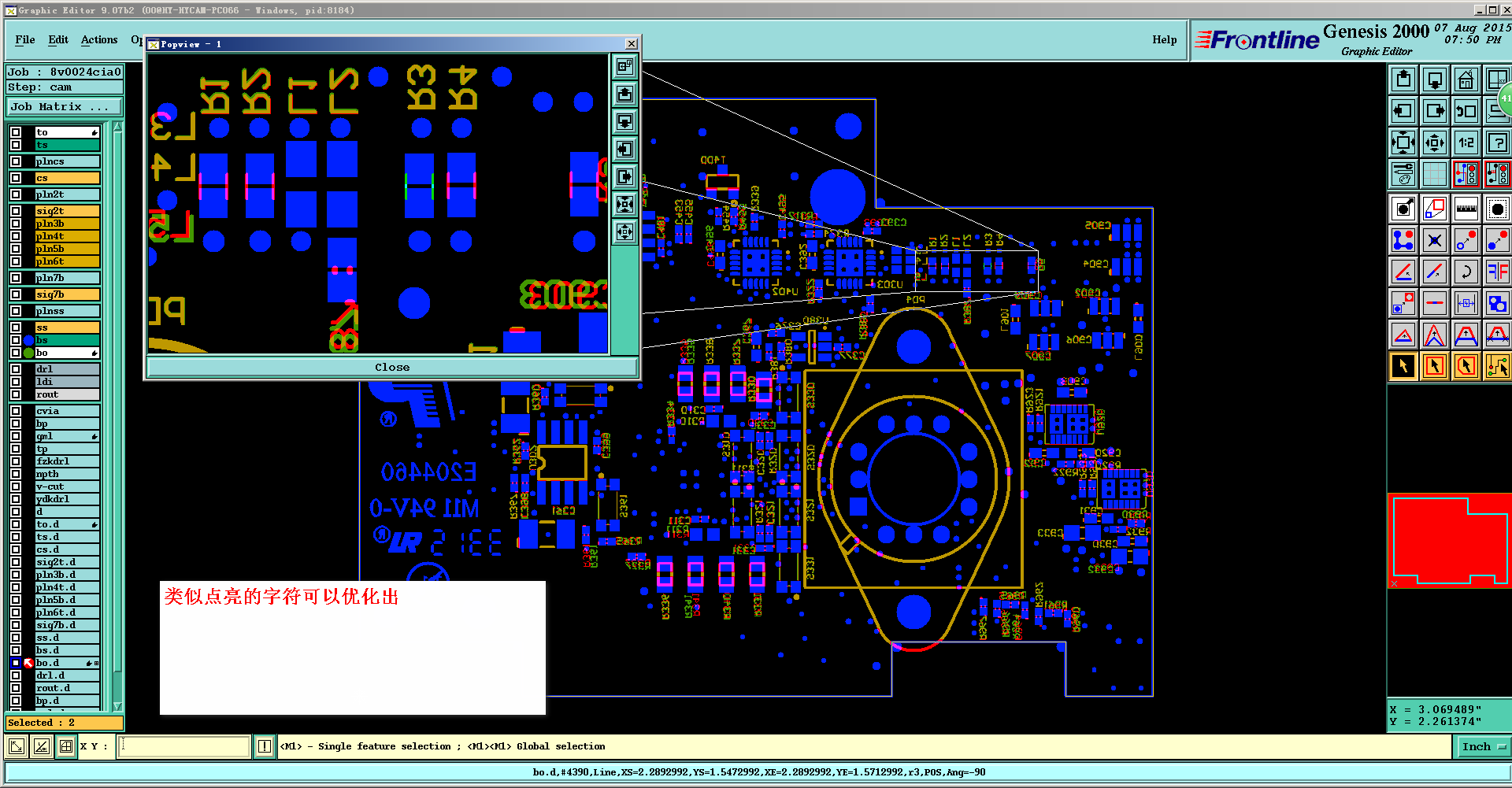The width and height of the screenshot is (1512, 788).
Task: Open the question mark help tool
Action: click(x=1497, y=142)
